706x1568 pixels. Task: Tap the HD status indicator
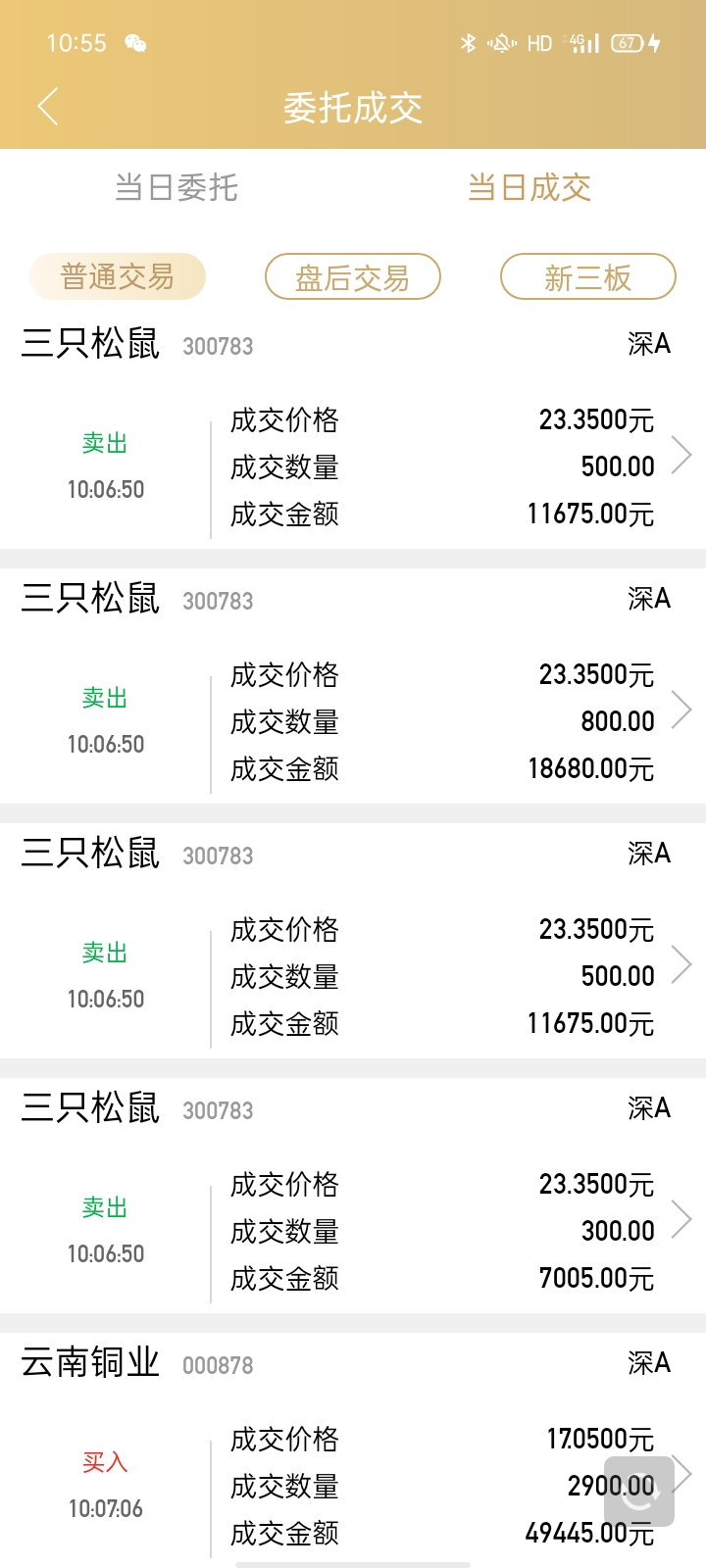tap(539, 43)
